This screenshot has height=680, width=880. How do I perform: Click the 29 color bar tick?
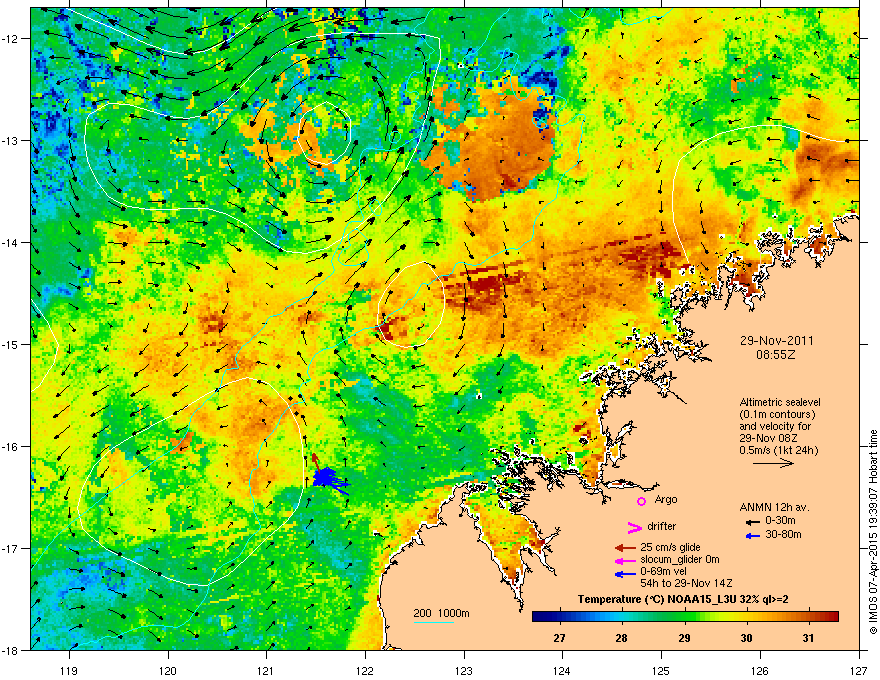click(x=684, y=638)
